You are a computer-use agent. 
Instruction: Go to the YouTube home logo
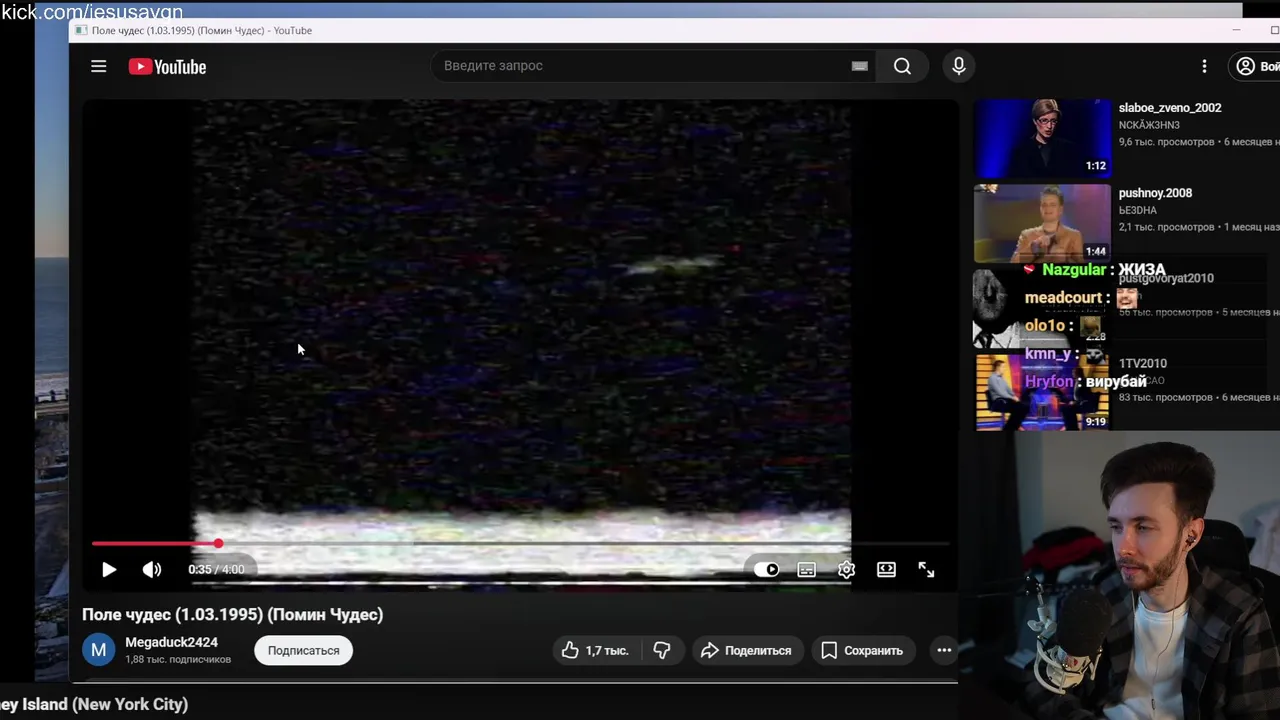pos(167,67)
